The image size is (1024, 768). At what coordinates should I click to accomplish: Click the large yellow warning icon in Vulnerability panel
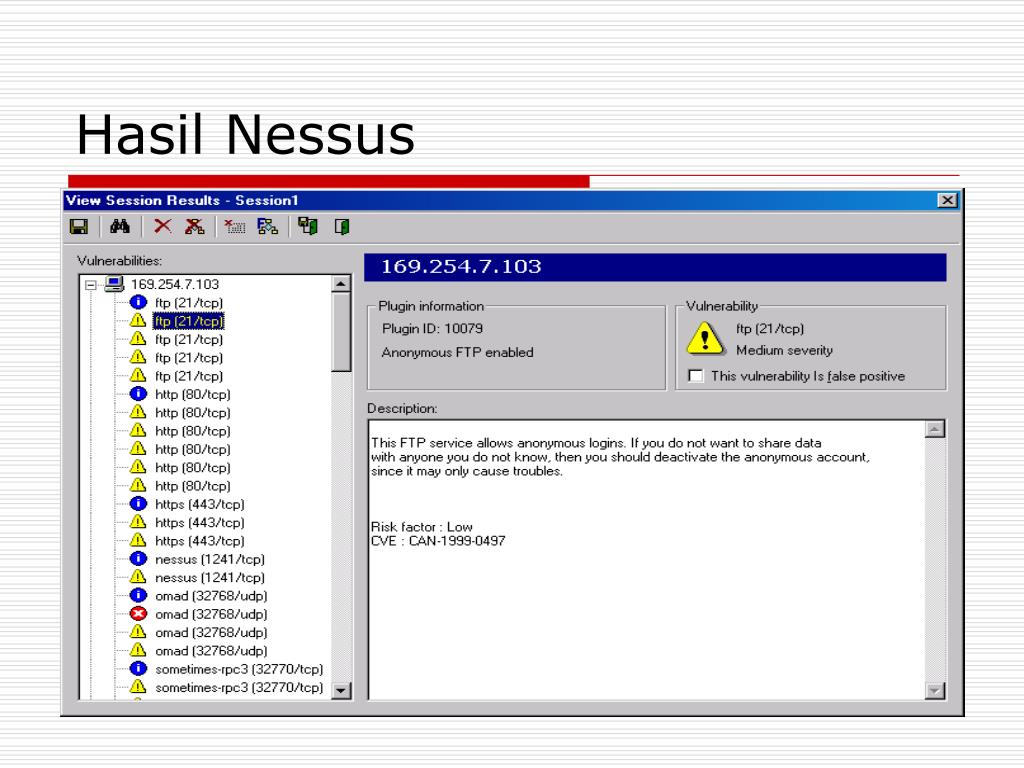click(705, 338)
